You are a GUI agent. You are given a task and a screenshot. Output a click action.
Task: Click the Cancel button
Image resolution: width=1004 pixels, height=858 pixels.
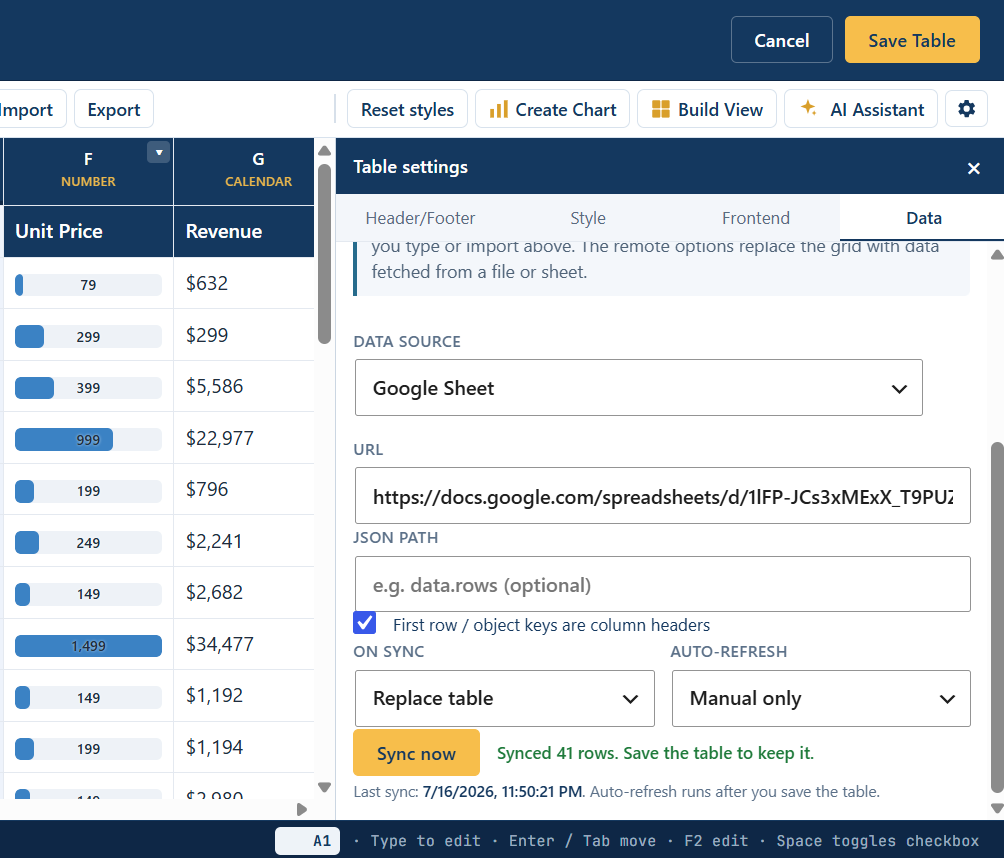(781, 40)
